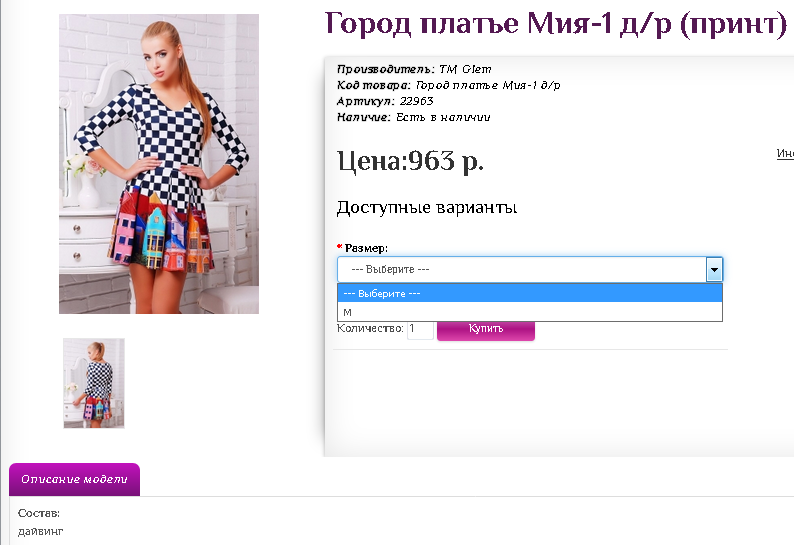Click the price text 'Цена: 963 р.'

coord(410,160)
